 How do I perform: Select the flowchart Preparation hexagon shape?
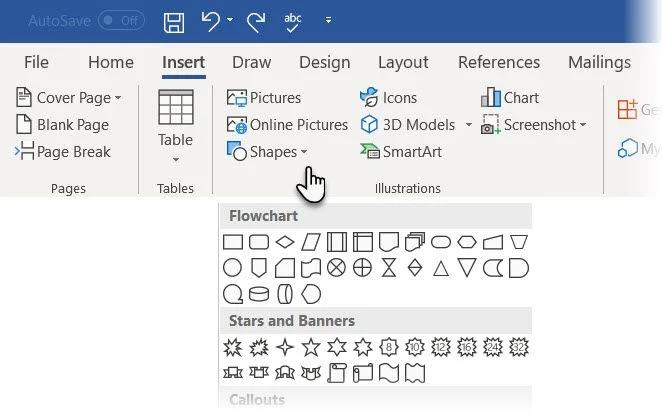click(x=467, y=242)
